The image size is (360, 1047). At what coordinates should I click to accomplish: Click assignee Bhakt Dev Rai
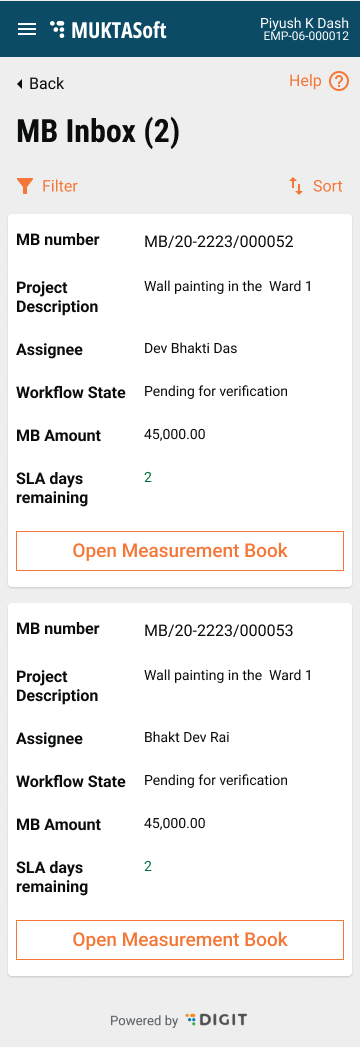(x=187, y=737)
